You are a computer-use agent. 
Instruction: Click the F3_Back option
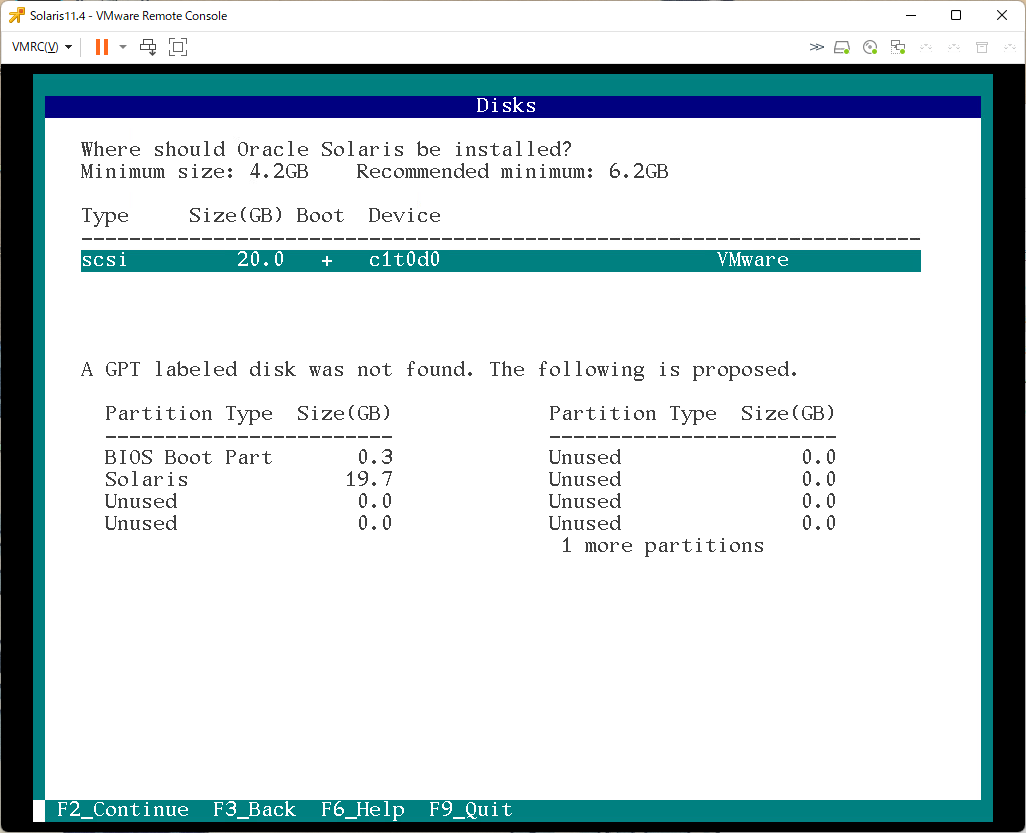tap(255, 809)
